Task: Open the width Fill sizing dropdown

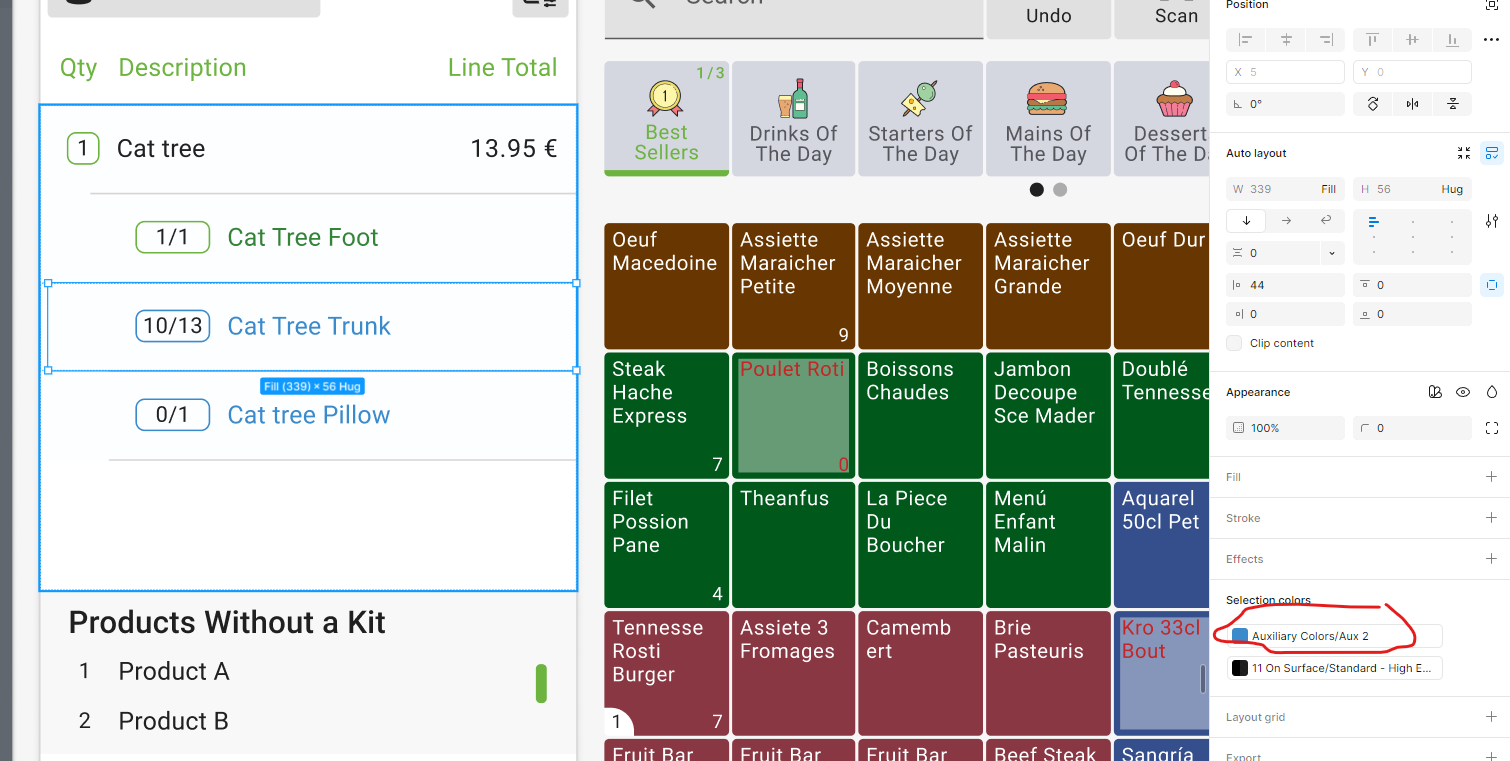Action: (x=1328, y=189)
